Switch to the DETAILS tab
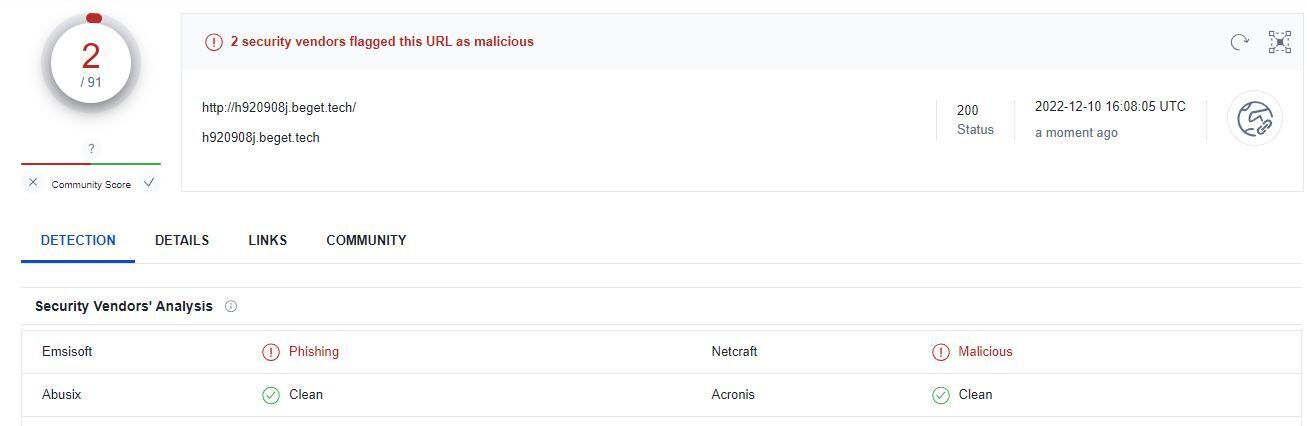This screenshot has height=426, width=1307. click(182, 241)
